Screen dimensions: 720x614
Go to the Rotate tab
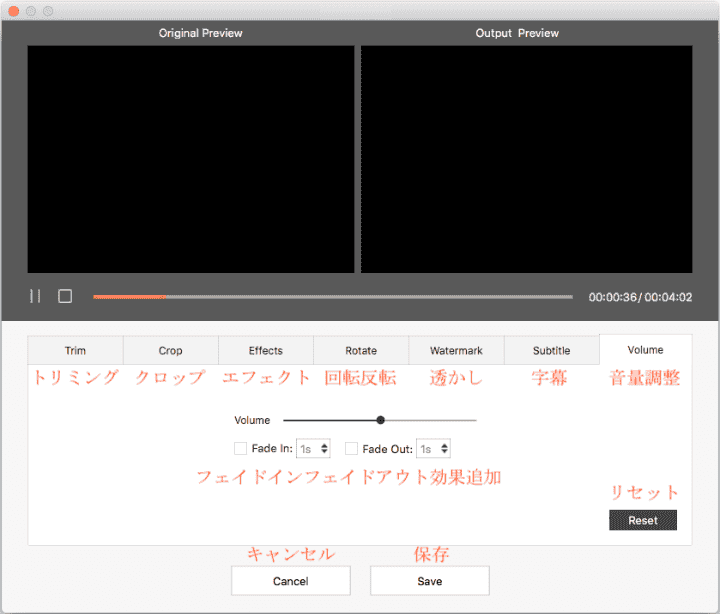pos(361,350)
